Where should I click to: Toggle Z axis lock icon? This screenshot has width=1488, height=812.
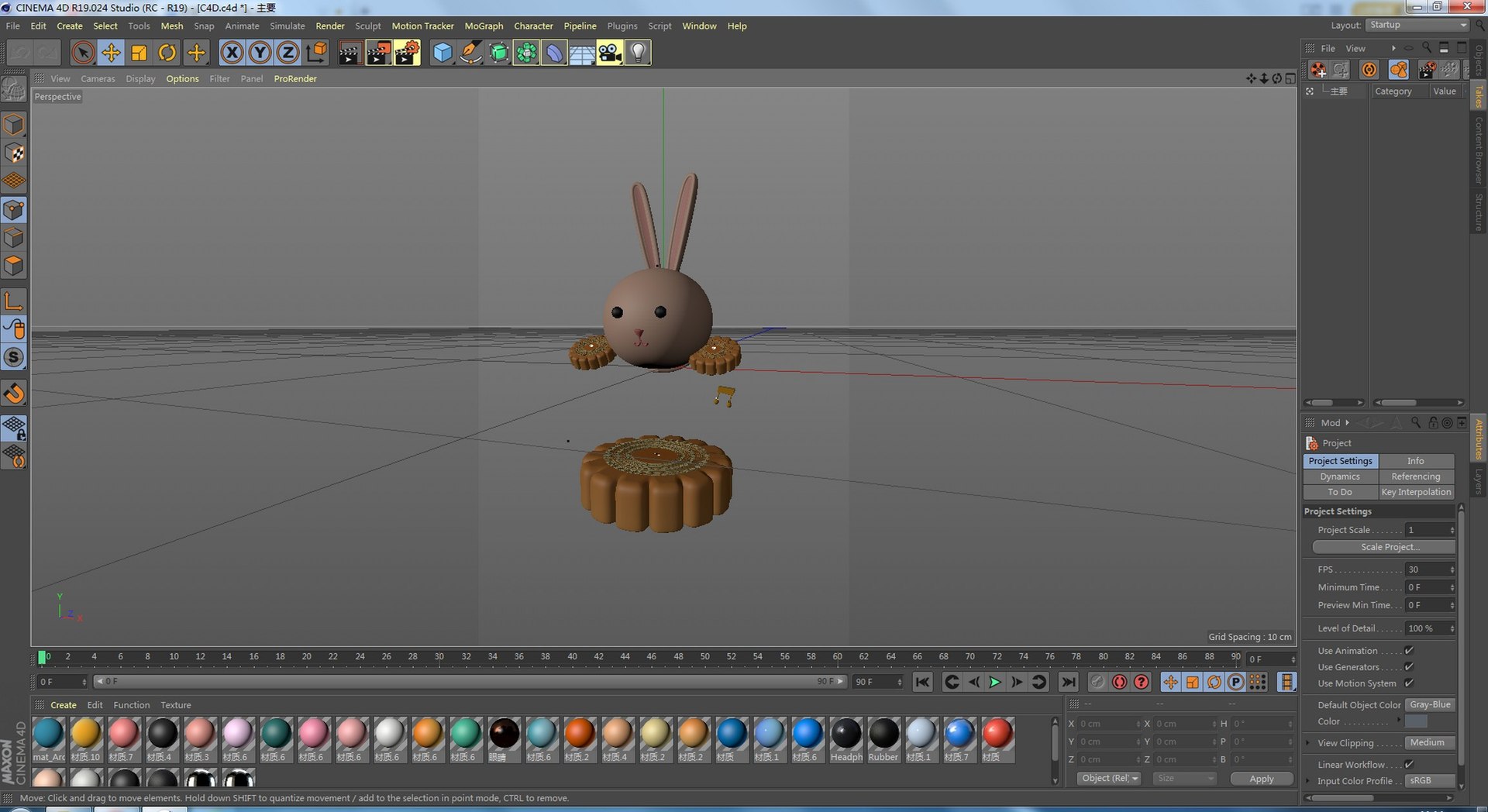click(x=288, y=53)
